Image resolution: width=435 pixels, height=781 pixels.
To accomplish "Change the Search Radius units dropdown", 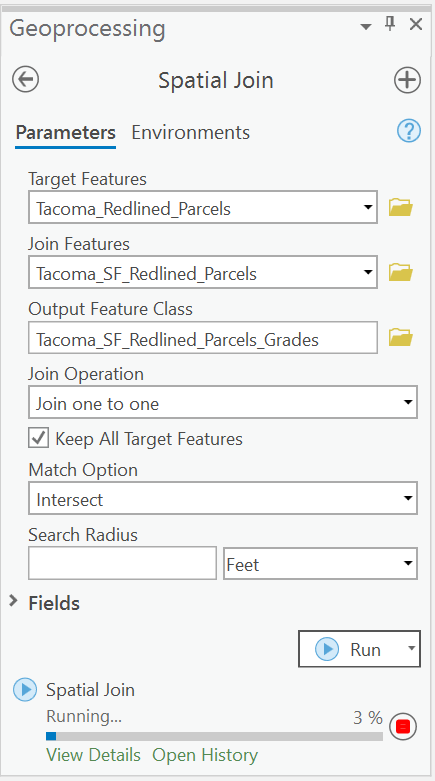I will [320, 563].
